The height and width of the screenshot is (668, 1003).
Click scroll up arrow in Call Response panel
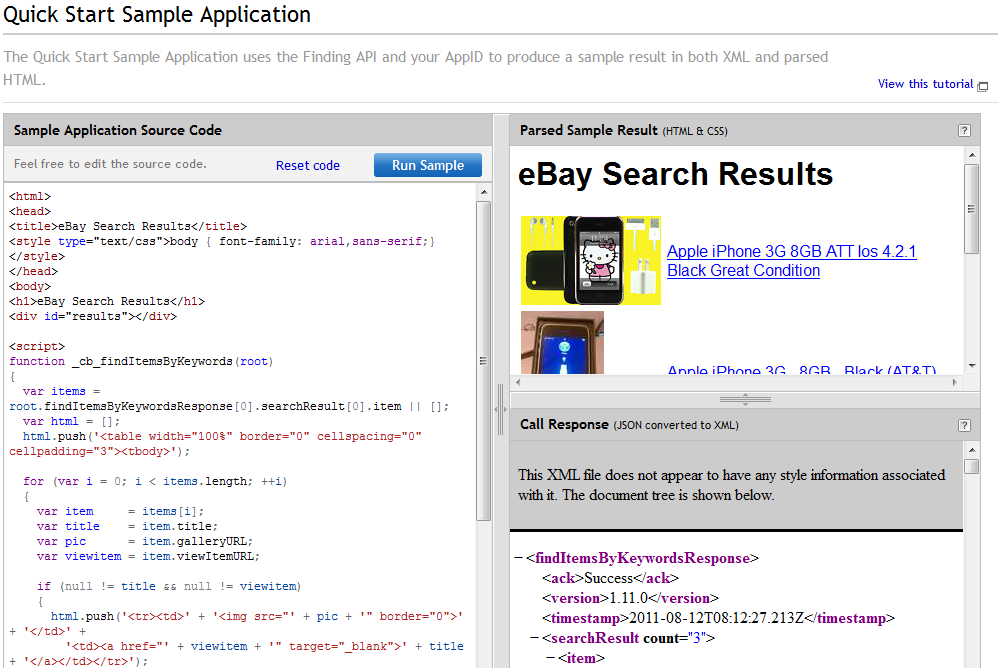(971, 451)
